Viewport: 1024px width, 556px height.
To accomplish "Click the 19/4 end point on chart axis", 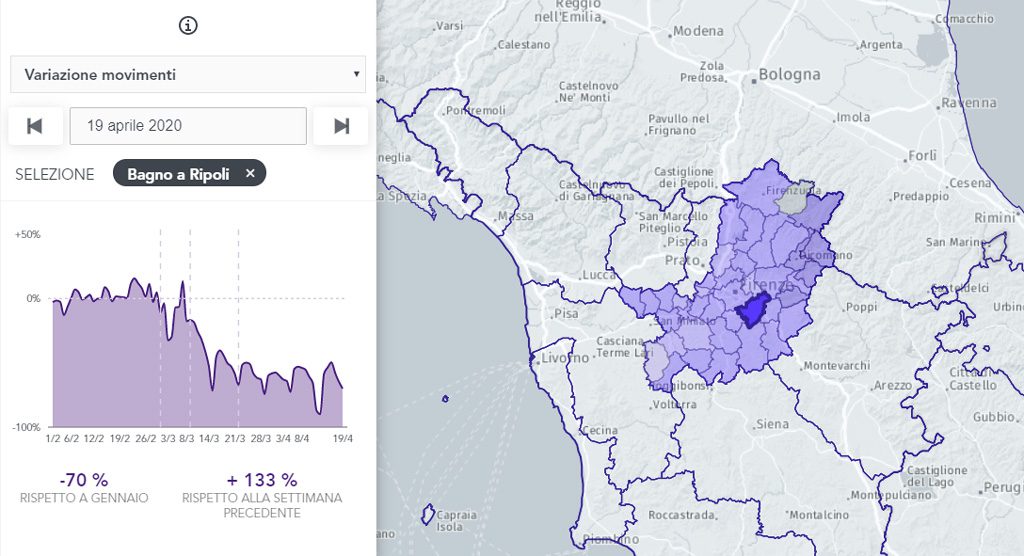I will 342,437.
